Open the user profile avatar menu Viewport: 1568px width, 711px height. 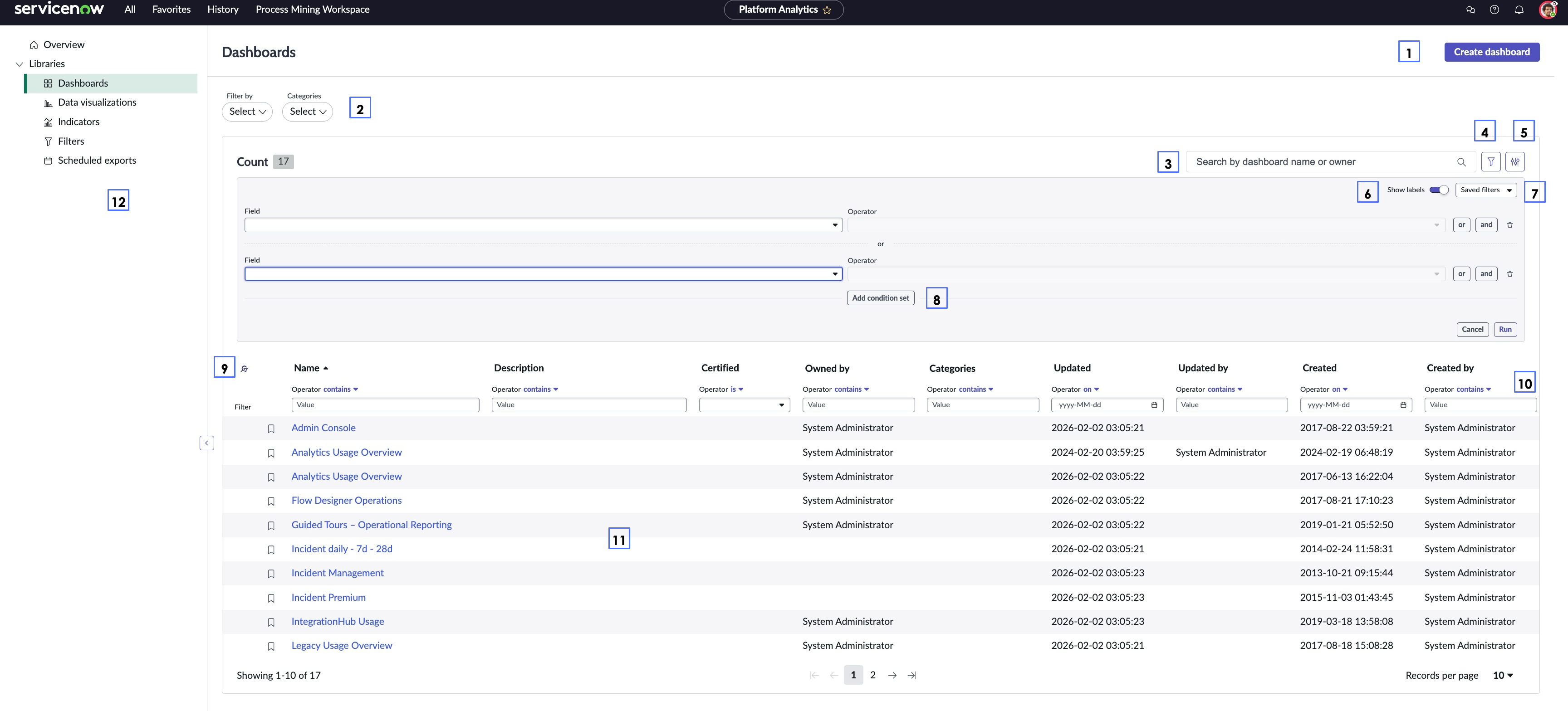tap(1548, 10)
